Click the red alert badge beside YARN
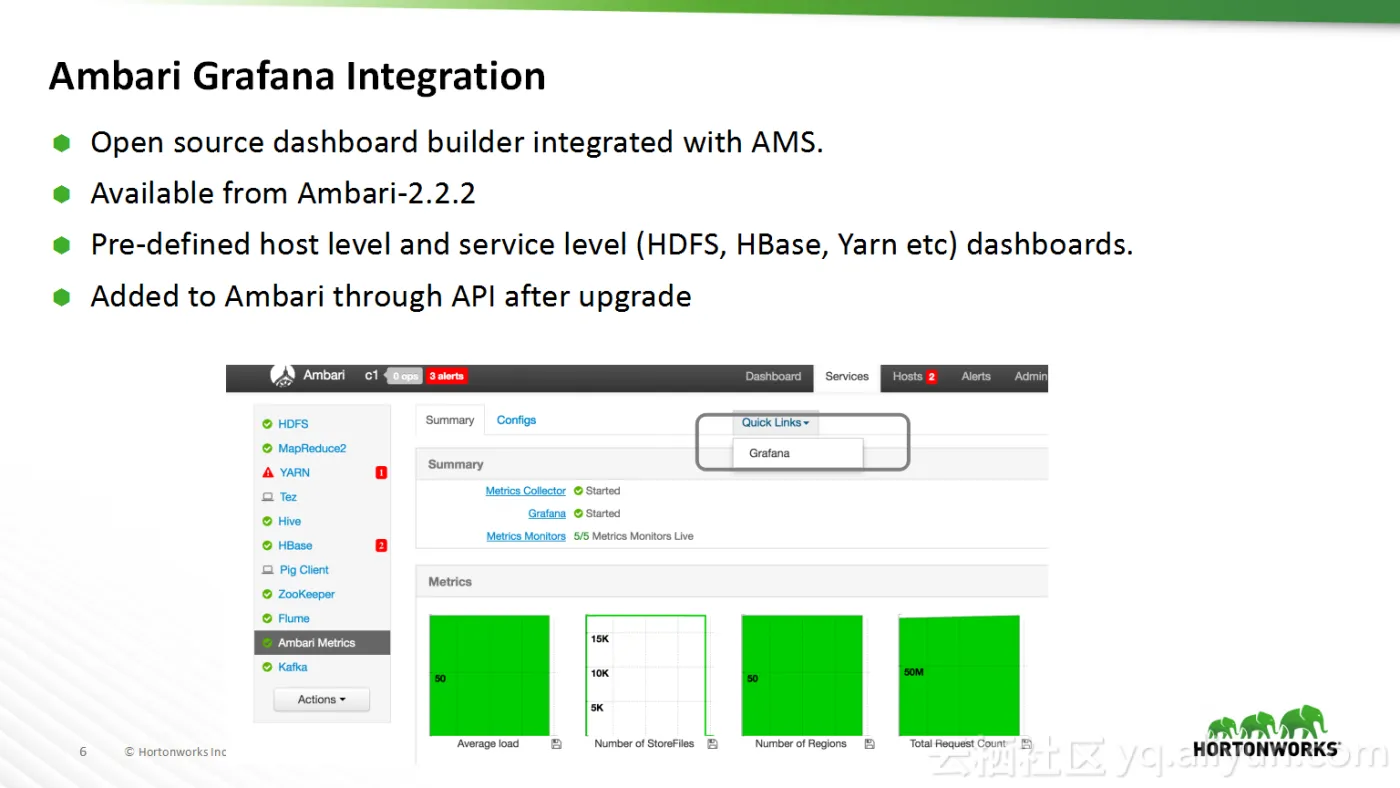The height and width of the screenshot is (788, 1400). 381,473
